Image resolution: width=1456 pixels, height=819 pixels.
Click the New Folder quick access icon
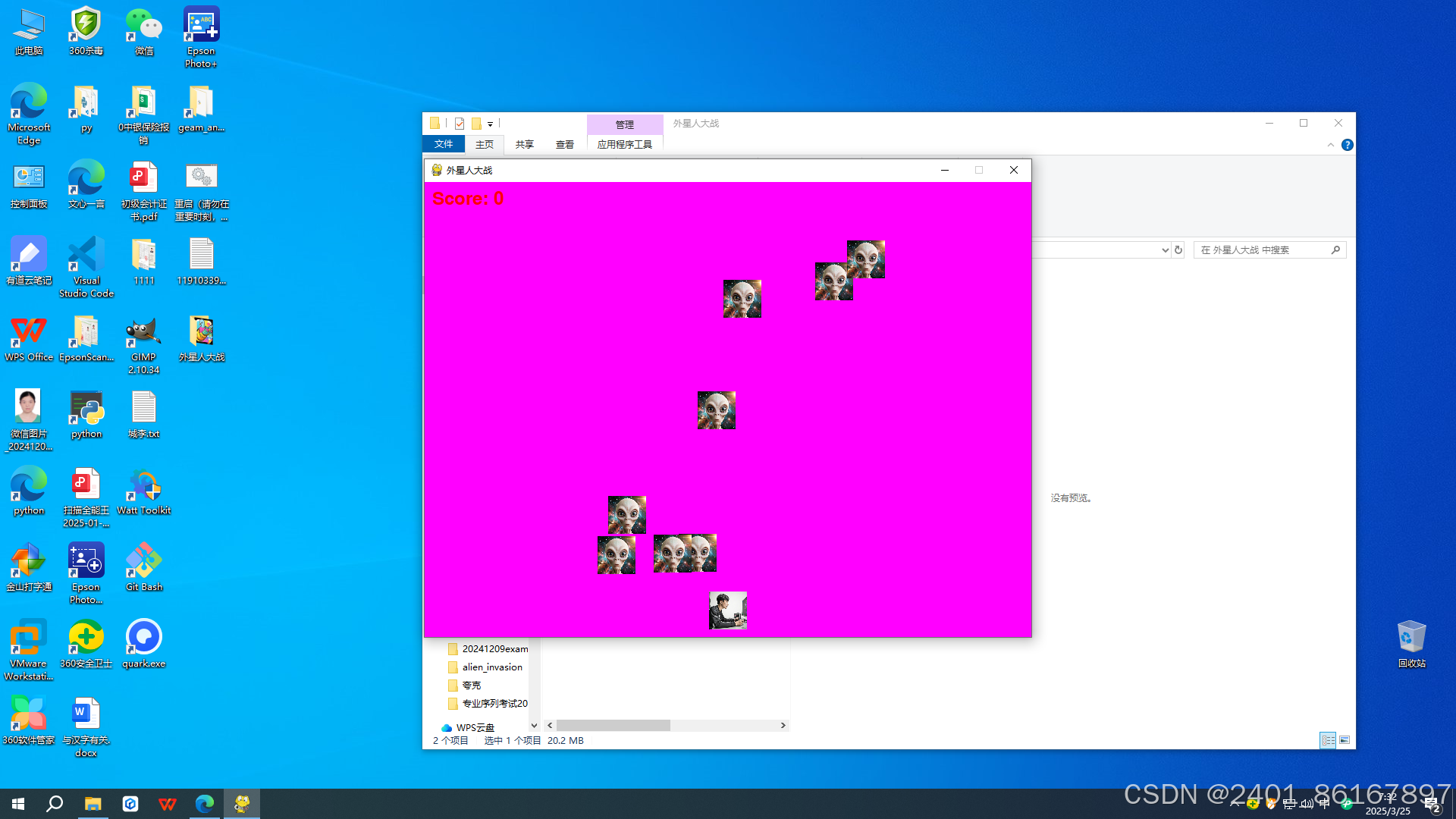[476, 124]
